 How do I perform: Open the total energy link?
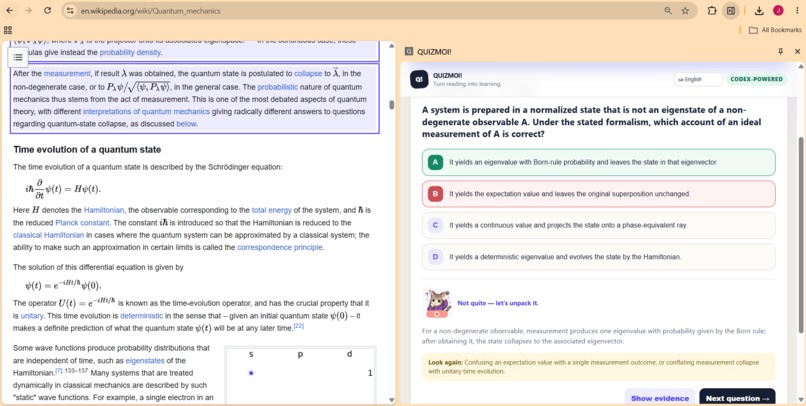271,210
